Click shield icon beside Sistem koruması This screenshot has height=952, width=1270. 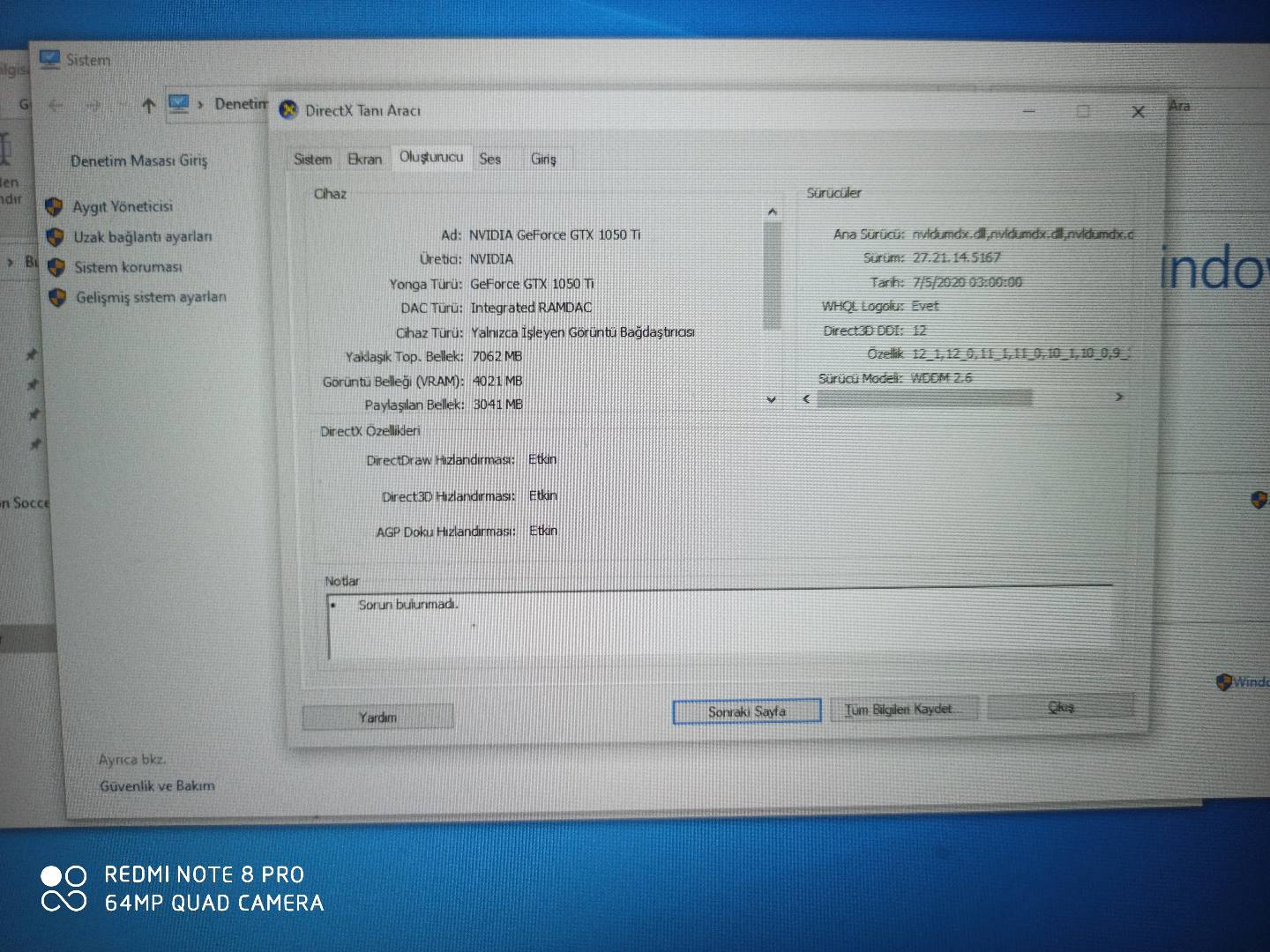[56, 267]
